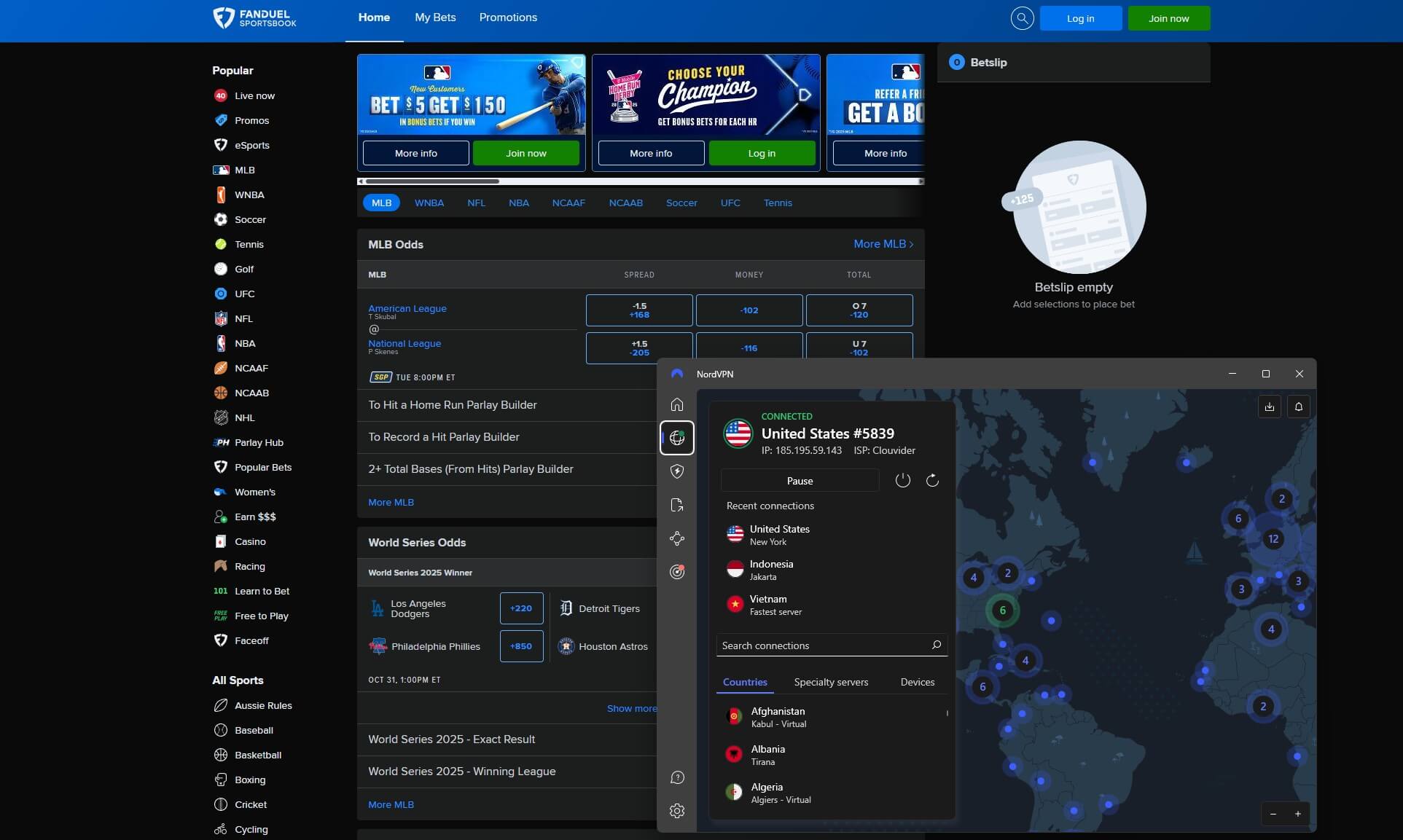Connect to Vietnam Fastest server
1403x840 pixels.
(x=831, y=605)
